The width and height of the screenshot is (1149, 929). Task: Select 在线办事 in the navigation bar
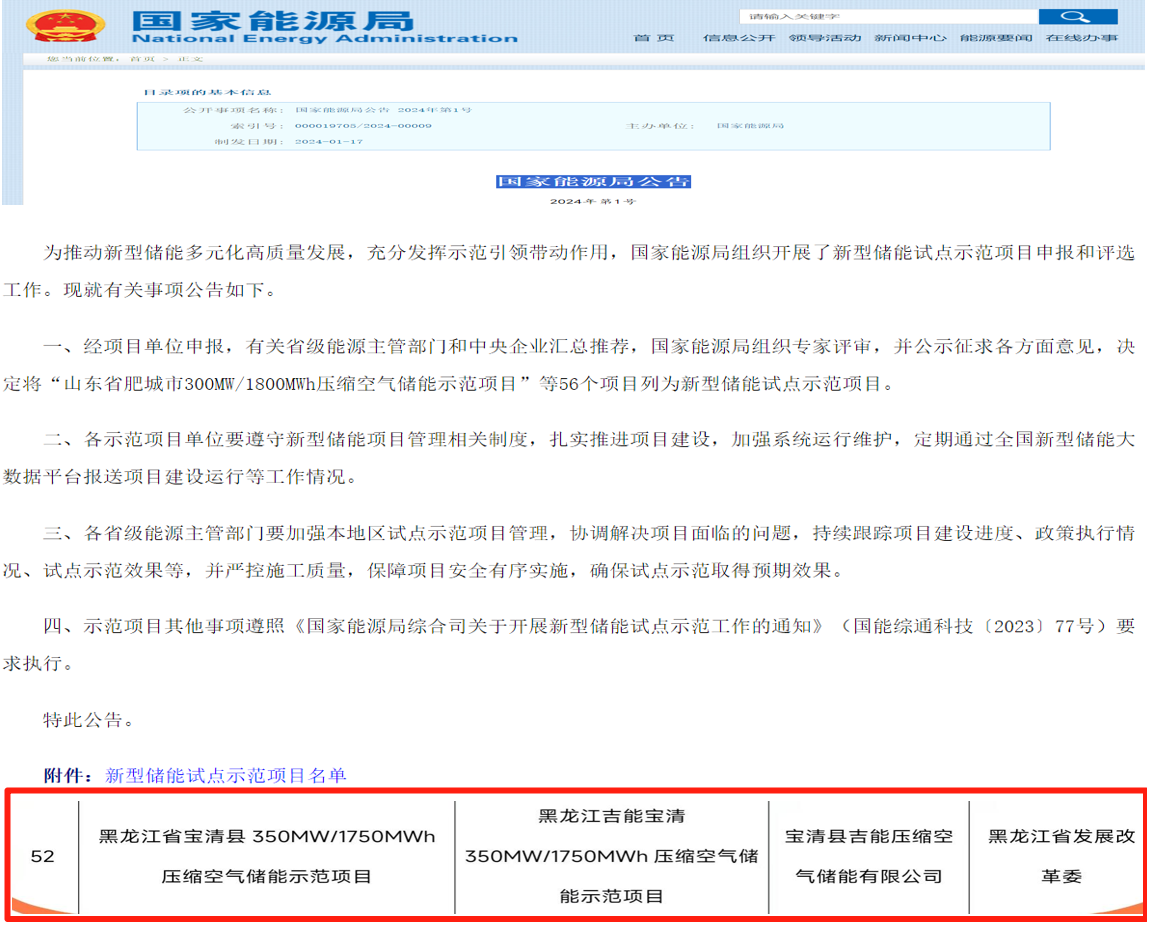click(x=1081, y=38)
